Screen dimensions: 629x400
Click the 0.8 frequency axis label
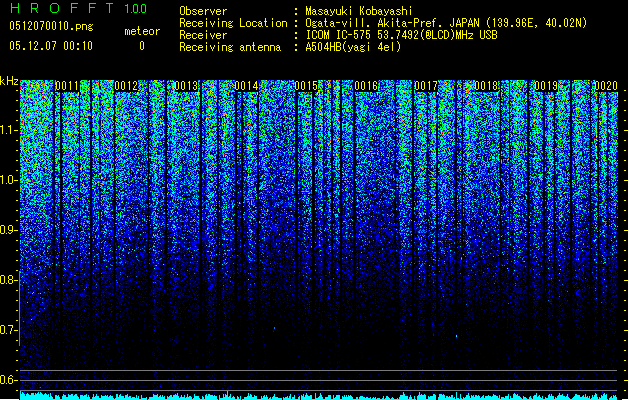(9, 280)
